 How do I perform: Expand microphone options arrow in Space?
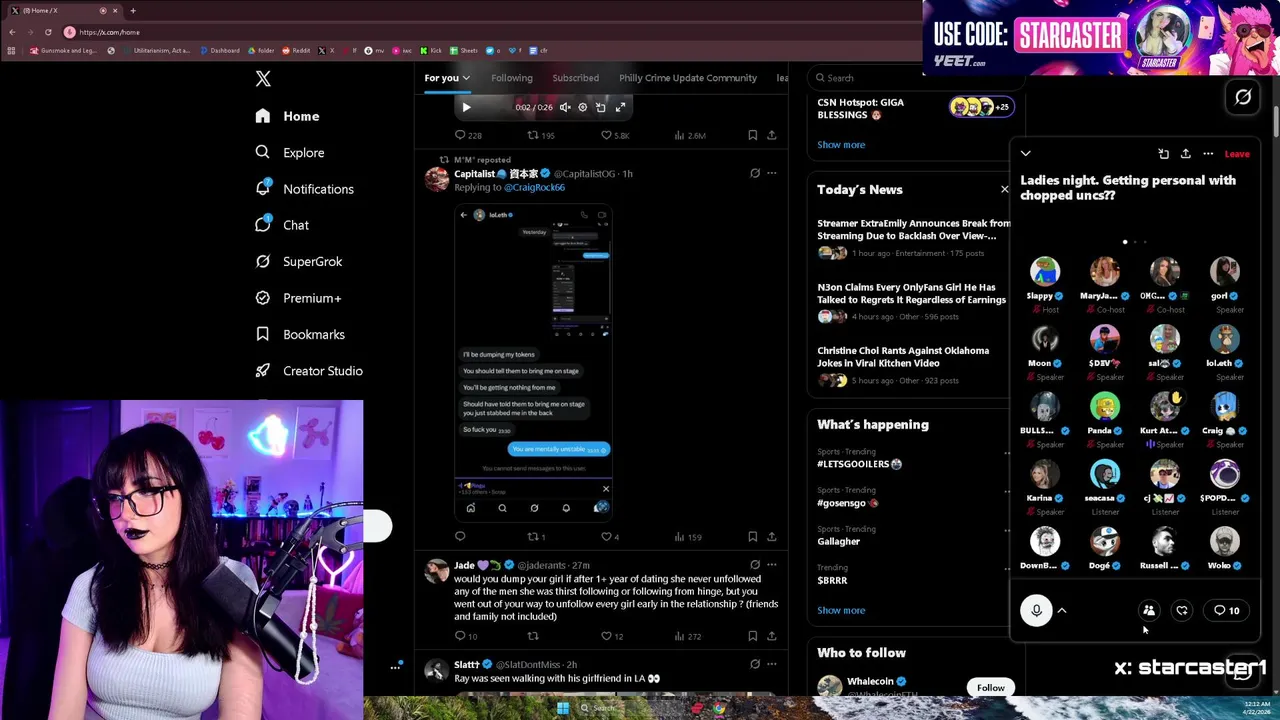point(1062,610)
